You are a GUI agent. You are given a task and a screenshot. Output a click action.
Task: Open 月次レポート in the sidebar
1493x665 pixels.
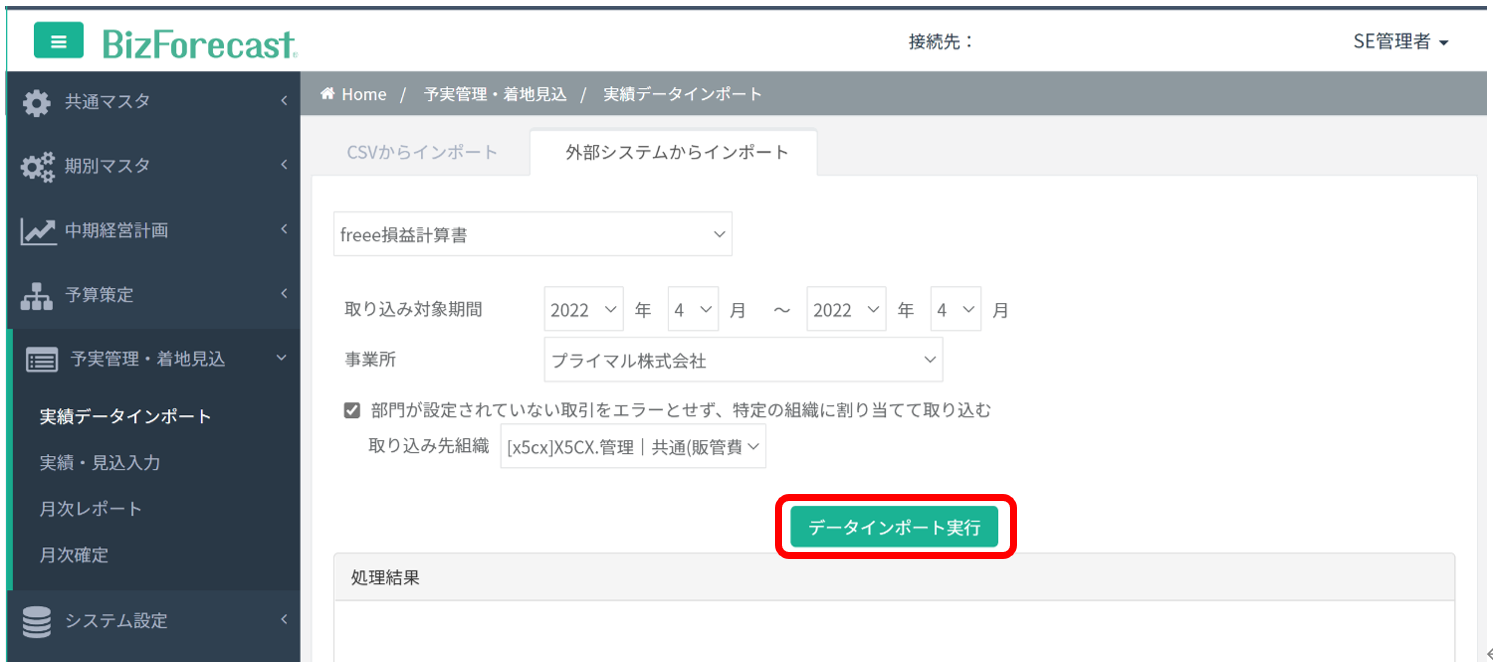91,508
